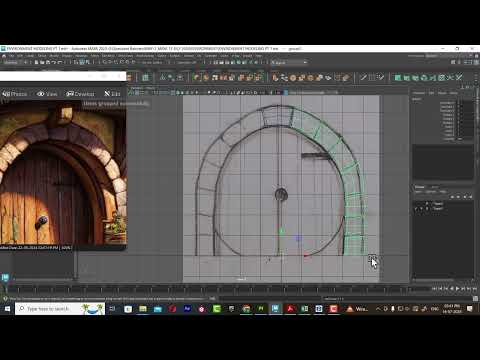Click the first orange mesh icon on shelf
The image size is (480, 360).
coord(197,78)
